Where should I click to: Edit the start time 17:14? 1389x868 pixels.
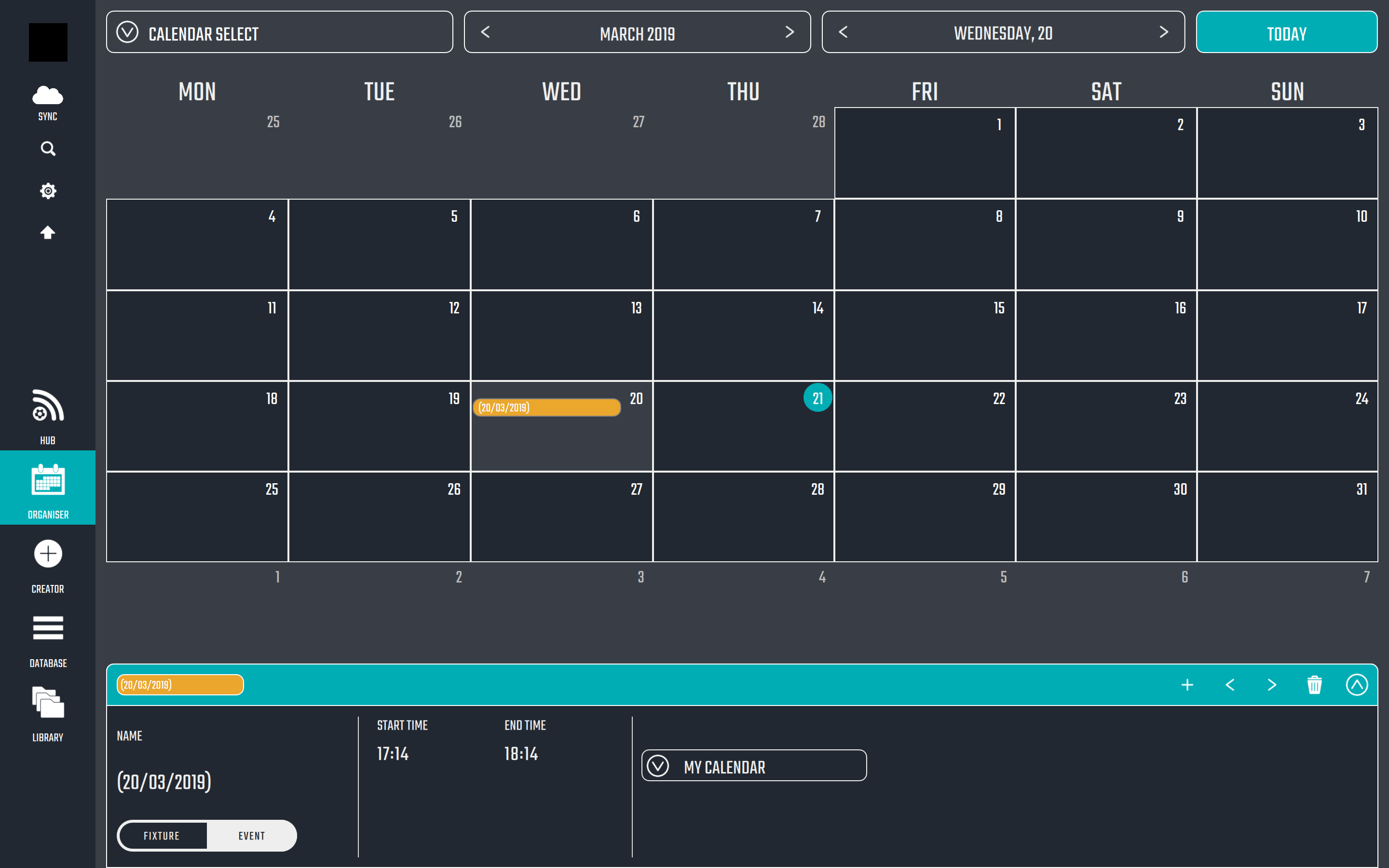393,754
